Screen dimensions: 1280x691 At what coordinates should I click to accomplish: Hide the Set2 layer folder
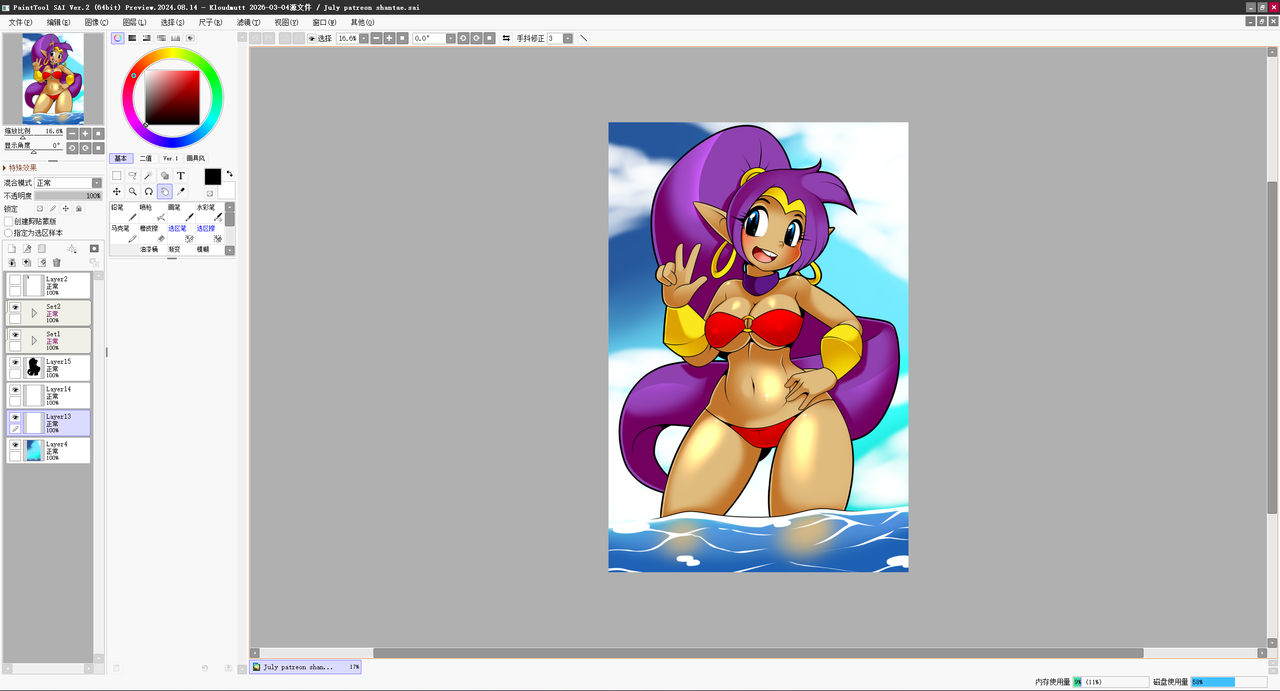click(15, 308)
